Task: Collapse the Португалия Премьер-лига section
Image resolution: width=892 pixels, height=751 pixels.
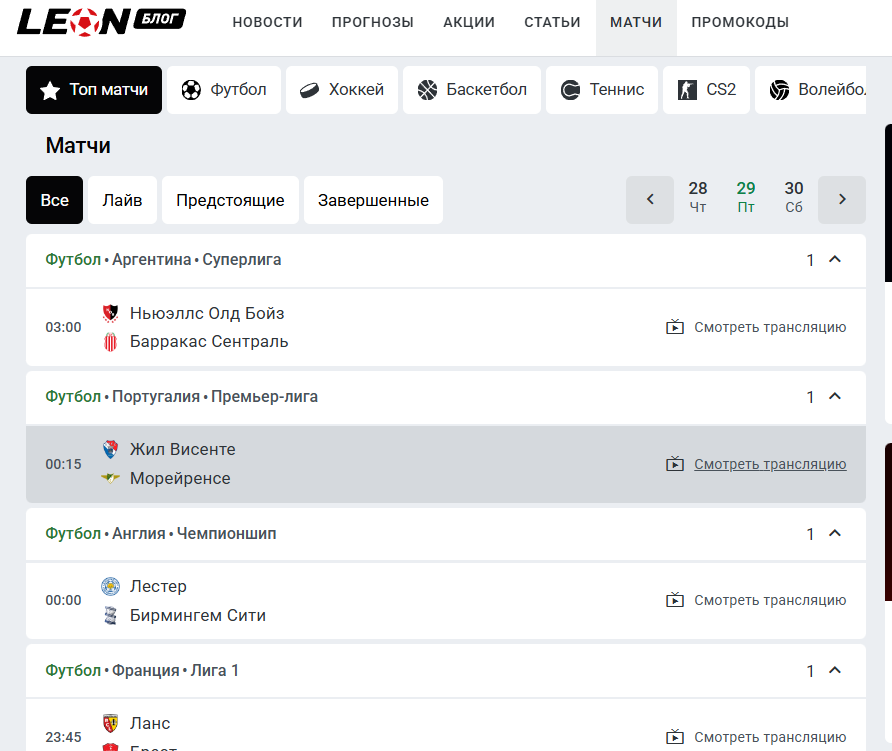Action: [x=835, y=397]
